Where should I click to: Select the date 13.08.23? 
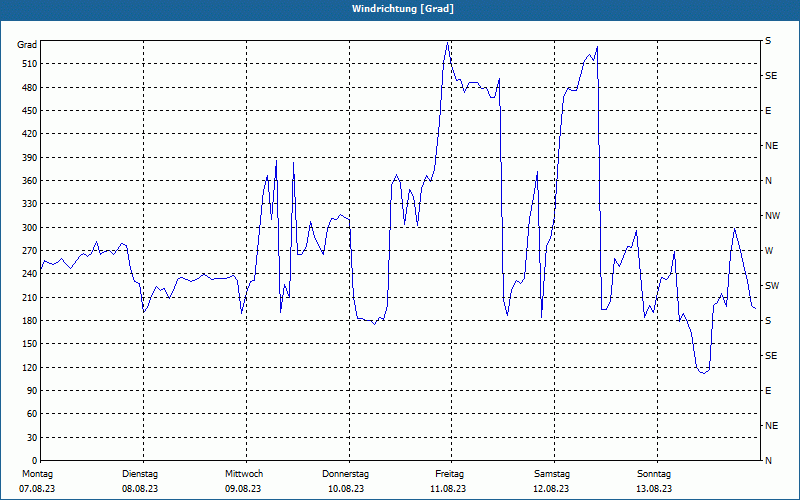[x=654, y=489]
